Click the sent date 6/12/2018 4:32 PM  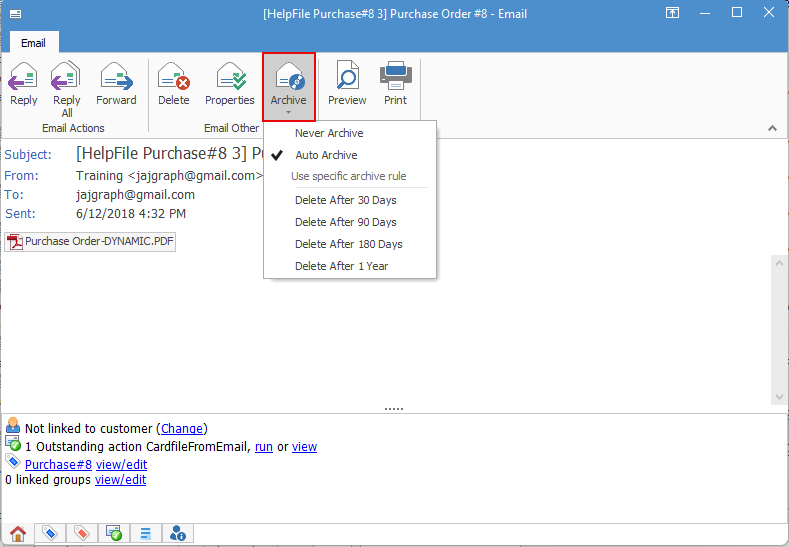(x=131, y=214)
